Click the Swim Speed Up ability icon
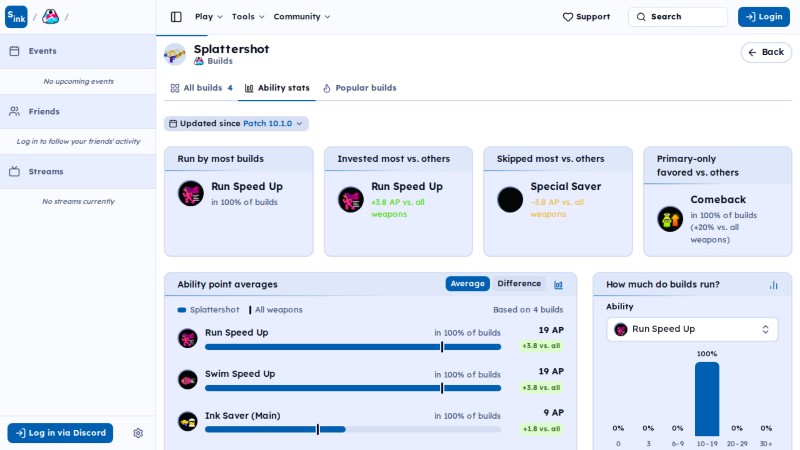This screenshot has width=800, height=450. [188, 380]
